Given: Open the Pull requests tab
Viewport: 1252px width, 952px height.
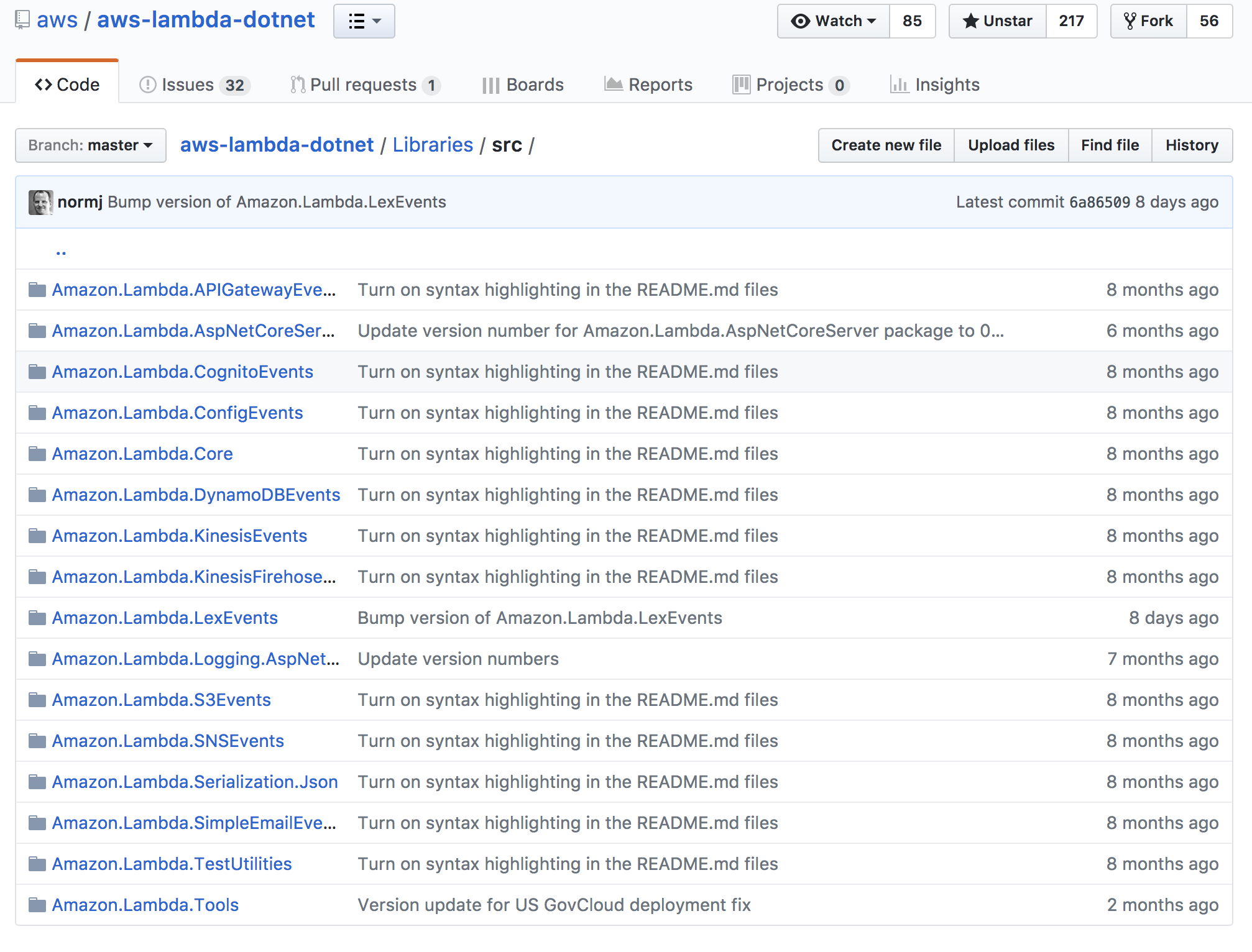Looking at the screenshot, I should tap(366, 85).
